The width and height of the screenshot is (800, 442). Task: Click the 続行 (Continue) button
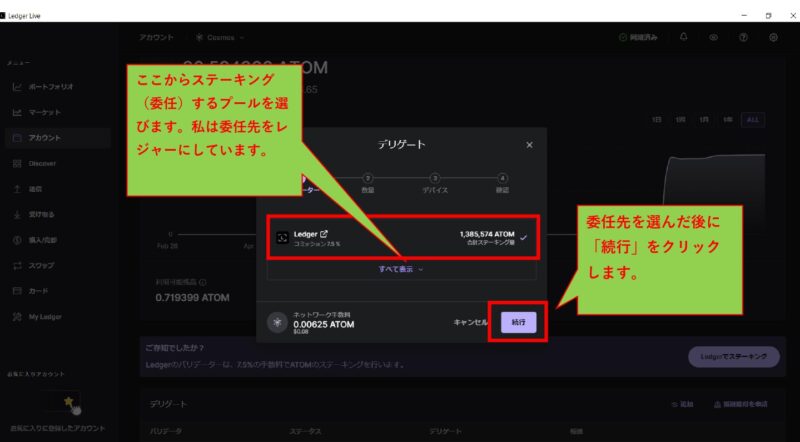[518, 322]
